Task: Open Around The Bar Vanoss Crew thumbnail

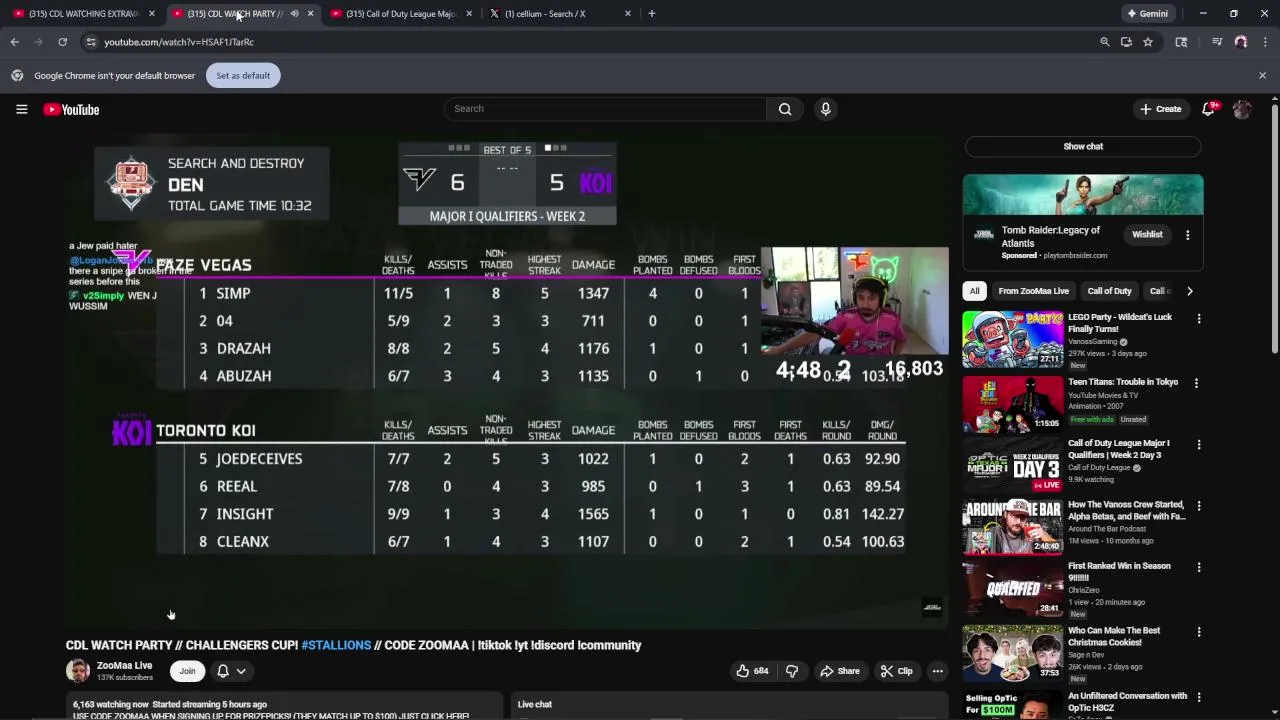Action: [1013, 526]
